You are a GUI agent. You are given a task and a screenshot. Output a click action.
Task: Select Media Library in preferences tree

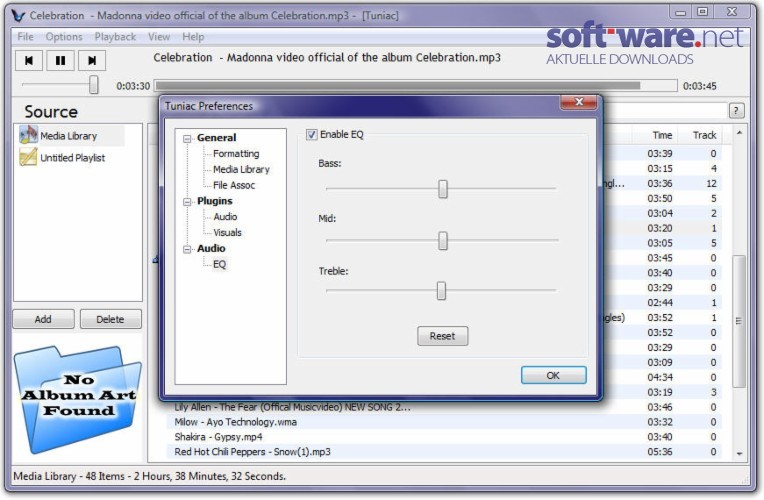(x=241, y=169)
